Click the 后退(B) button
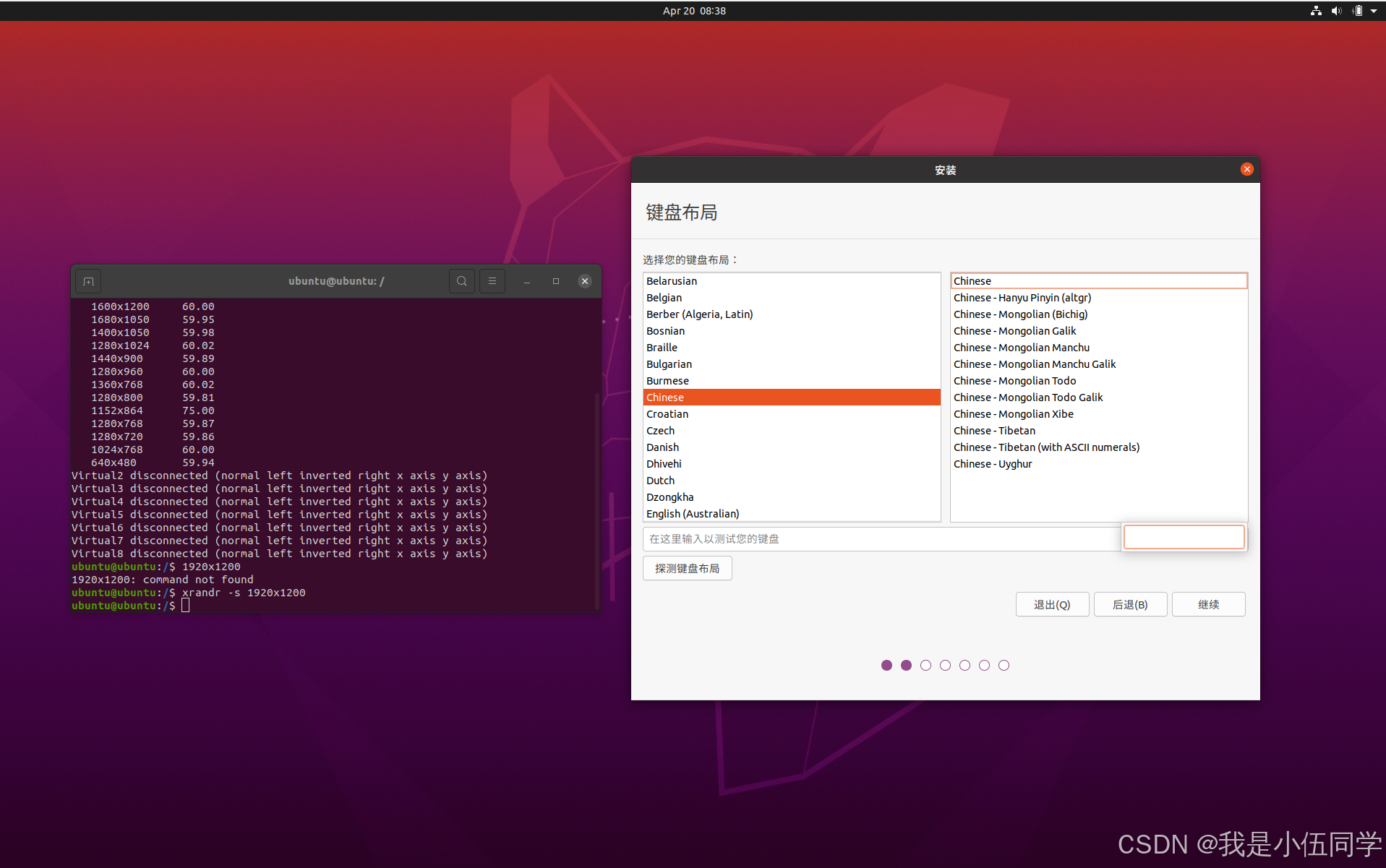The image size is (1386, 868). point(1130,604)
